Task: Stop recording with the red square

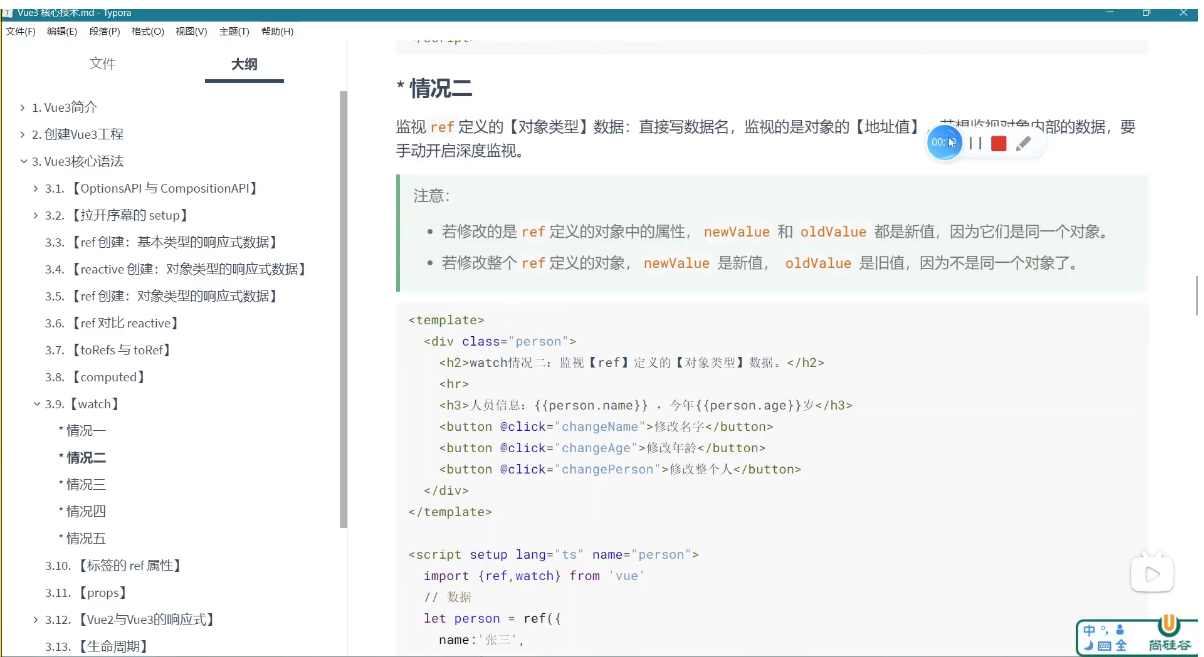Action: click(x=998, y=143)
